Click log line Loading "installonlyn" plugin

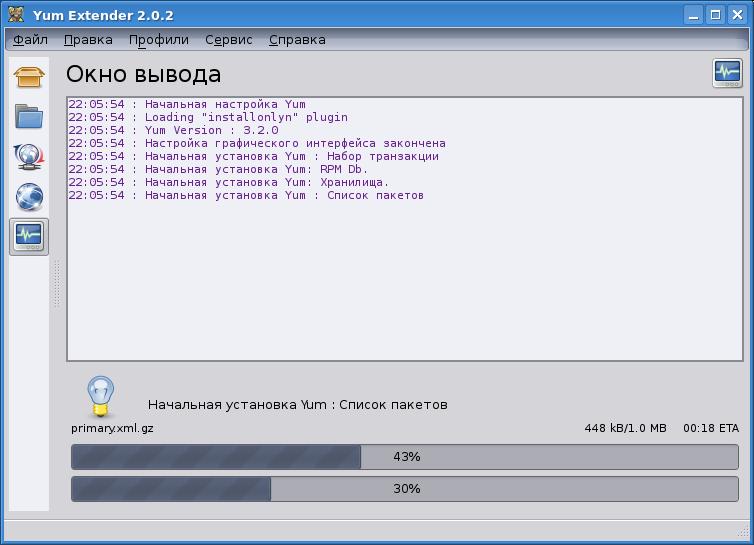(x=208, y=117)
